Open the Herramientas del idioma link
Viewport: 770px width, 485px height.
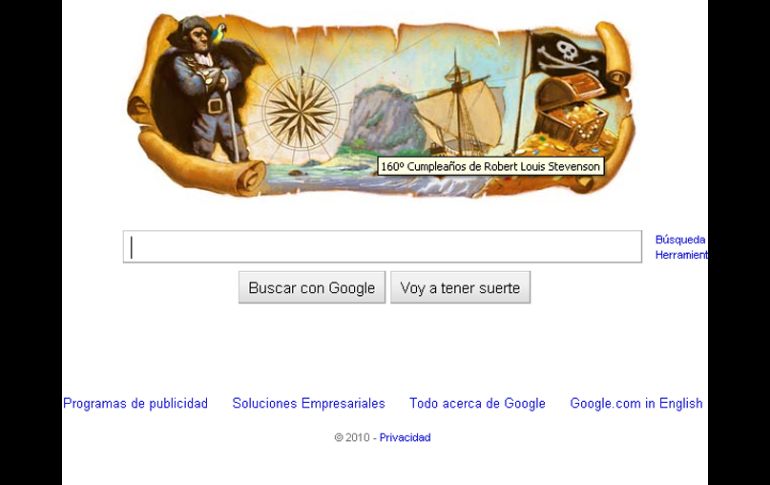click(x=681, y=255)
